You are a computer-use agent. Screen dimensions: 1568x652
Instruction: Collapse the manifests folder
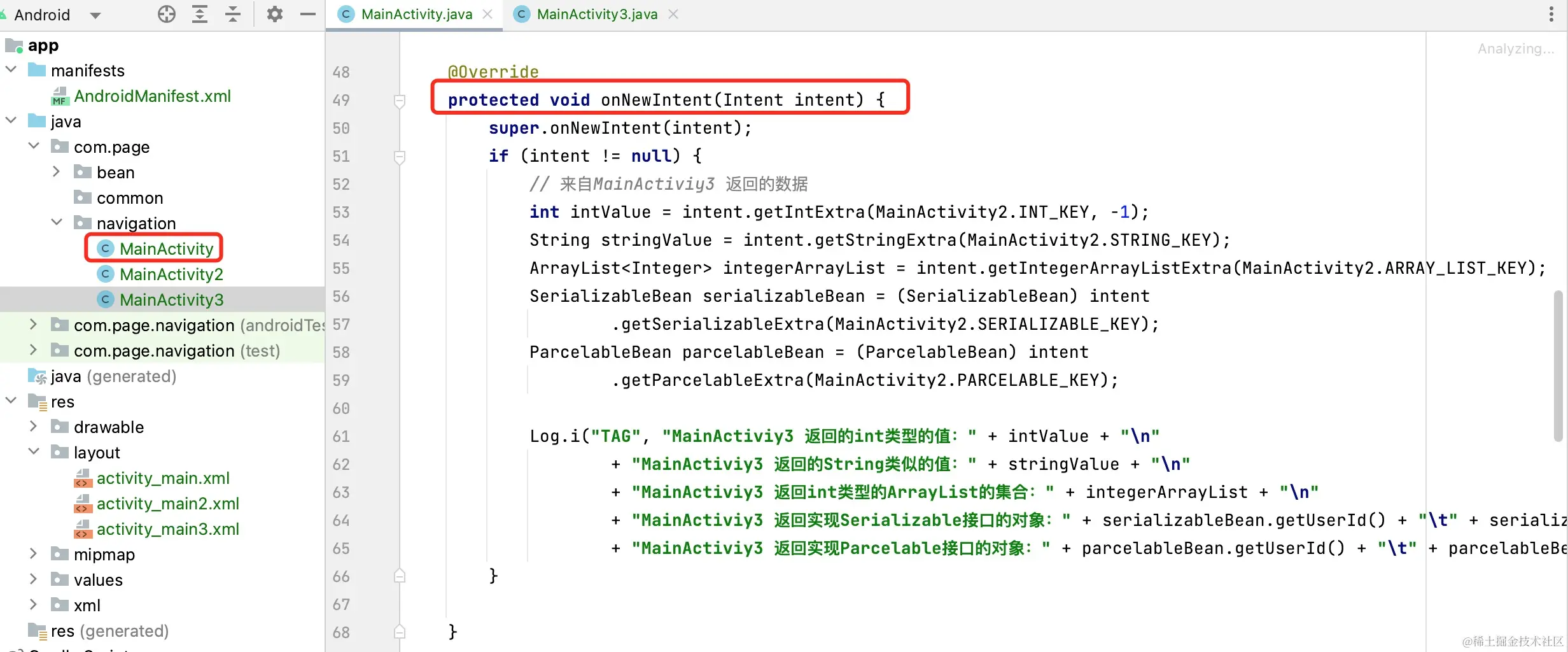pyautogui.click(x=11, y=69)
